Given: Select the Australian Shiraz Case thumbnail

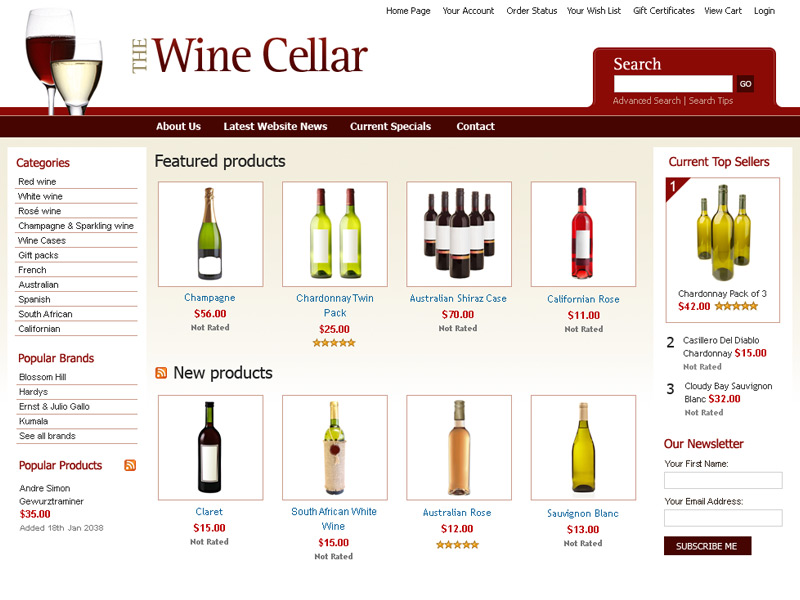Looking at the screenshot, I should coord(459,234).
